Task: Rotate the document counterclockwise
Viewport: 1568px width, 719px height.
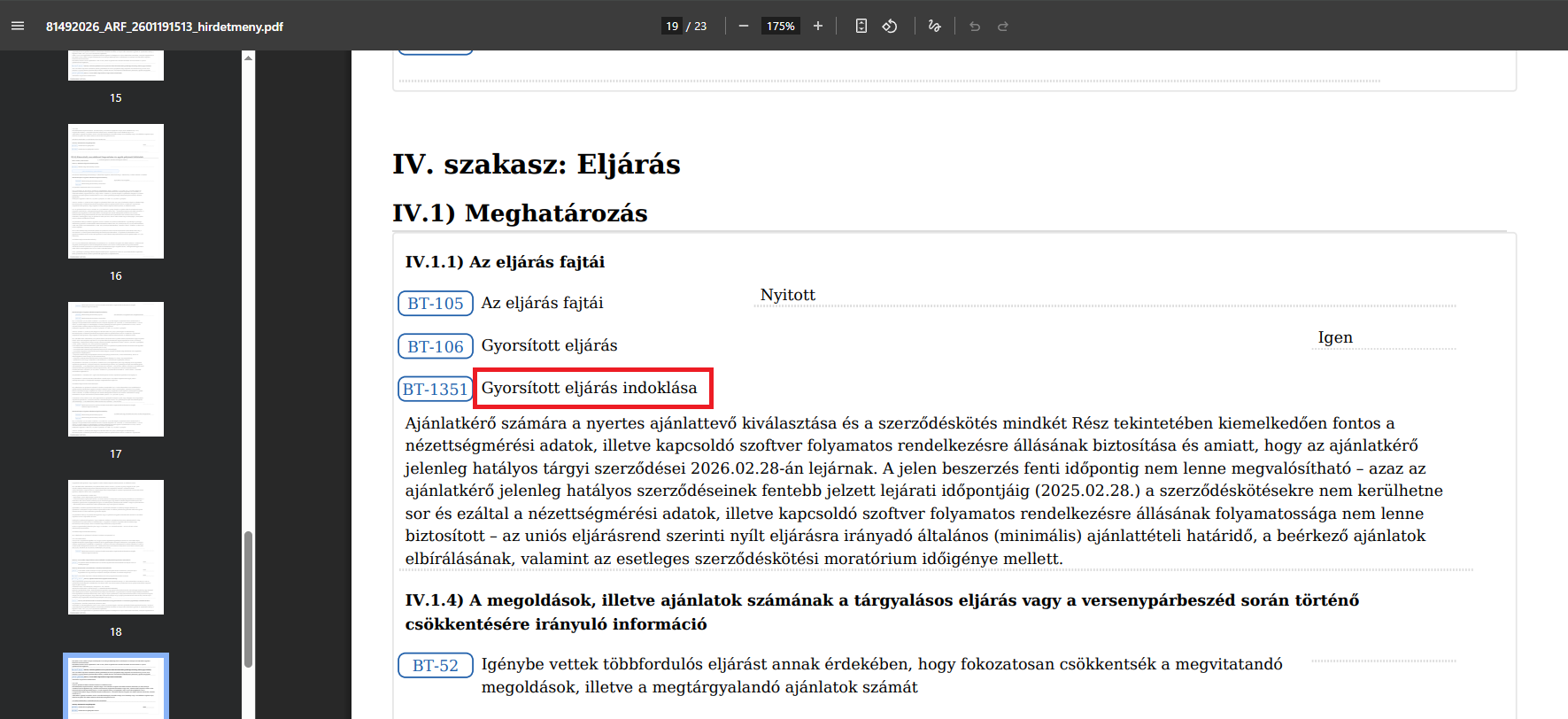Action: coord(890,27)
